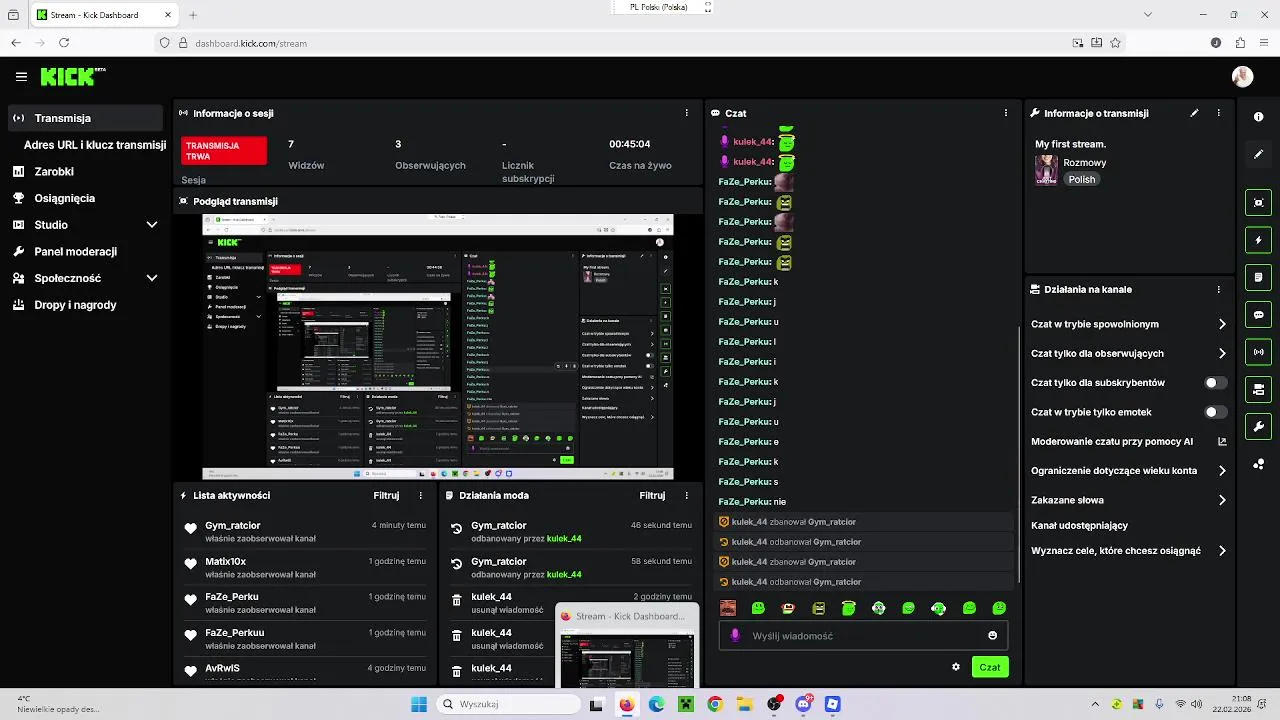Open Discord from the taskbar
This screenshot has width=1280, height=720.
(804, 704)
